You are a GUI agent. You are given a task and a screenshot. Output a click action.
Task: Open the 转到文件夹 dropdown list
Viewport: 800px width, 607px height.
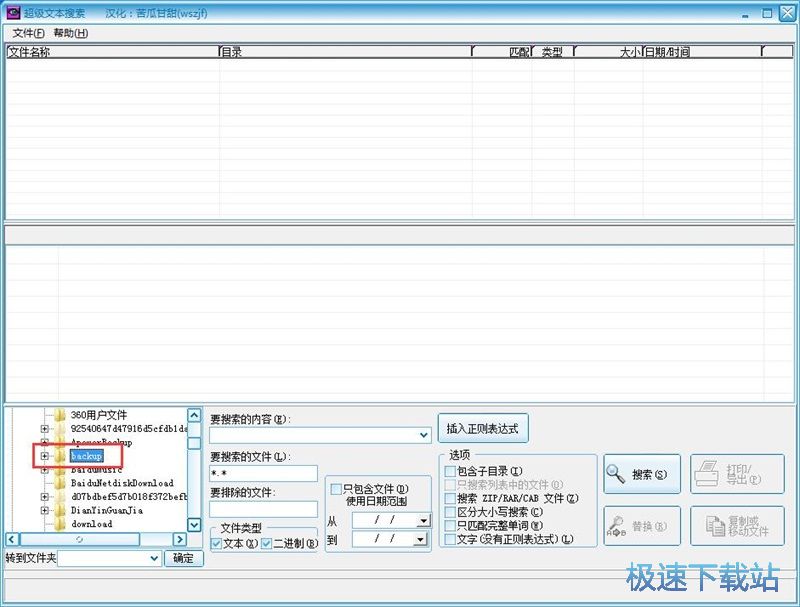click(154, 559)
